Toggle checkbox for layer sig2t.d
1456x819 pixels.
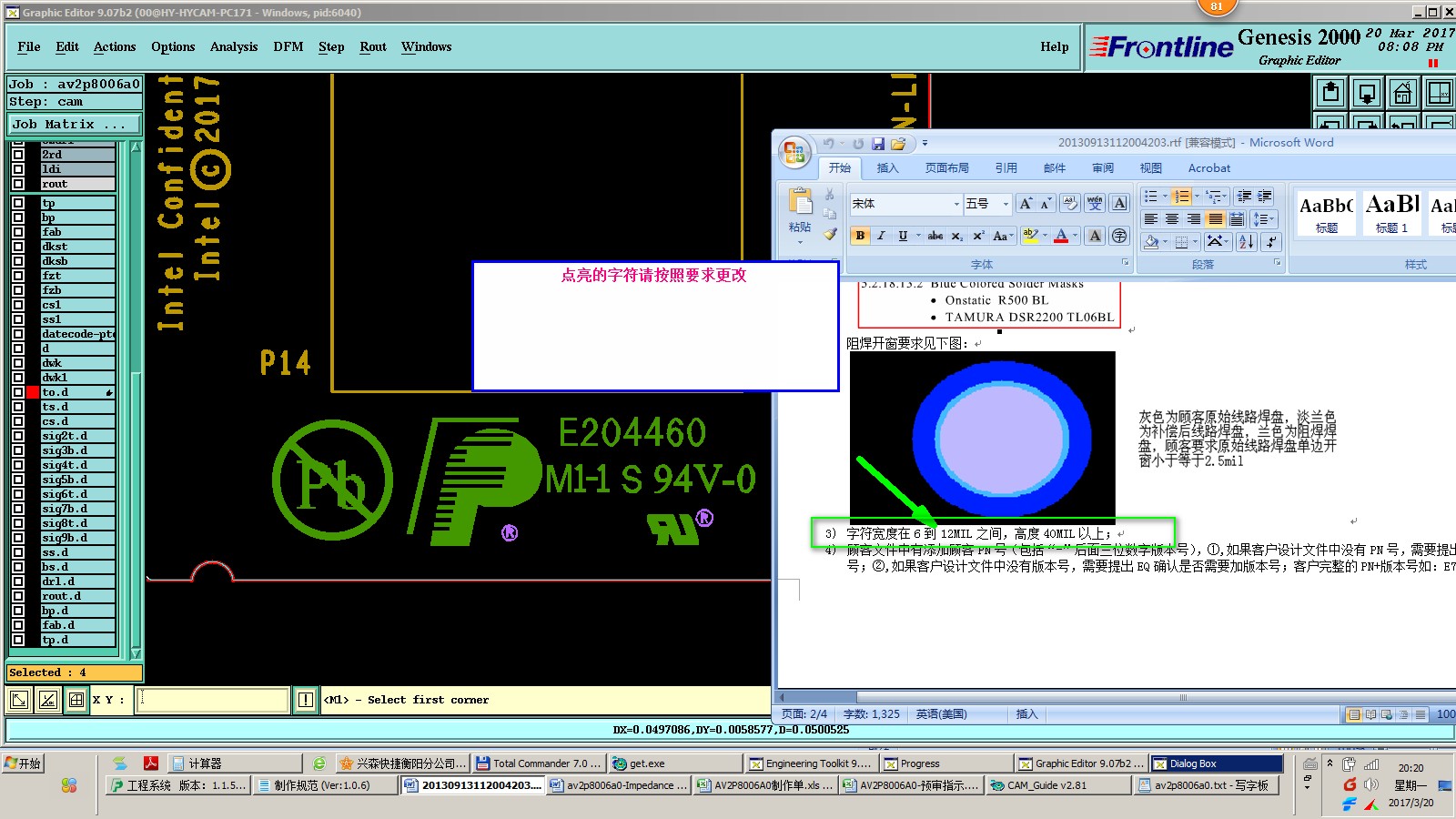[x=18, y=436]
